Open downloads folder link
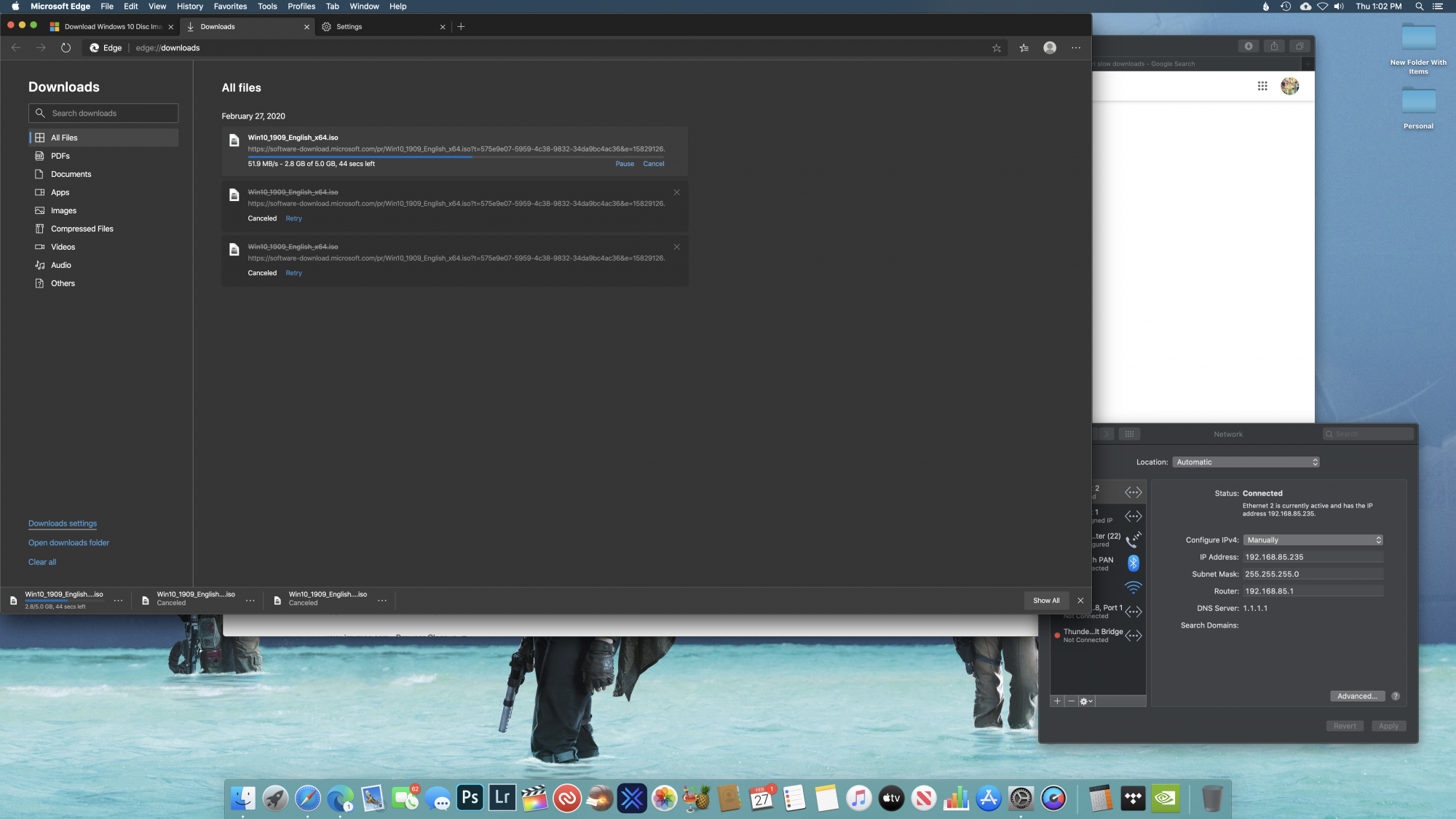Image resolution: width=1456 pixels, height=819 pixels. [x=68, y=543]
